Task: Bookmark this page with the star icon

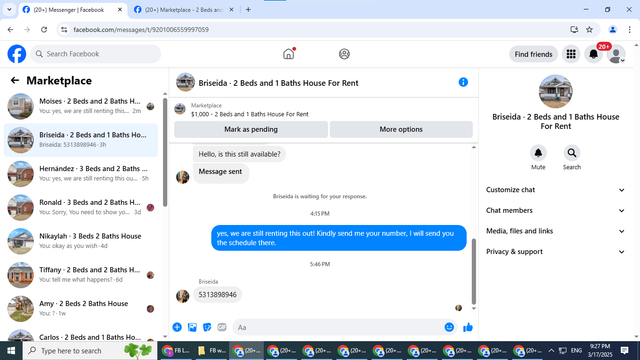Action: click(589, 29)
